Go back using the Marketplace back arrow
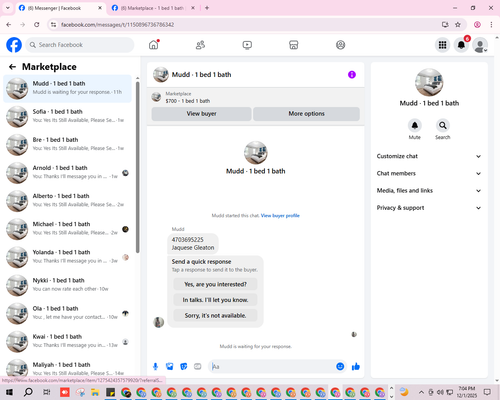Image resolution: width=500 pixels, height=400 pixels. [12, 67]
